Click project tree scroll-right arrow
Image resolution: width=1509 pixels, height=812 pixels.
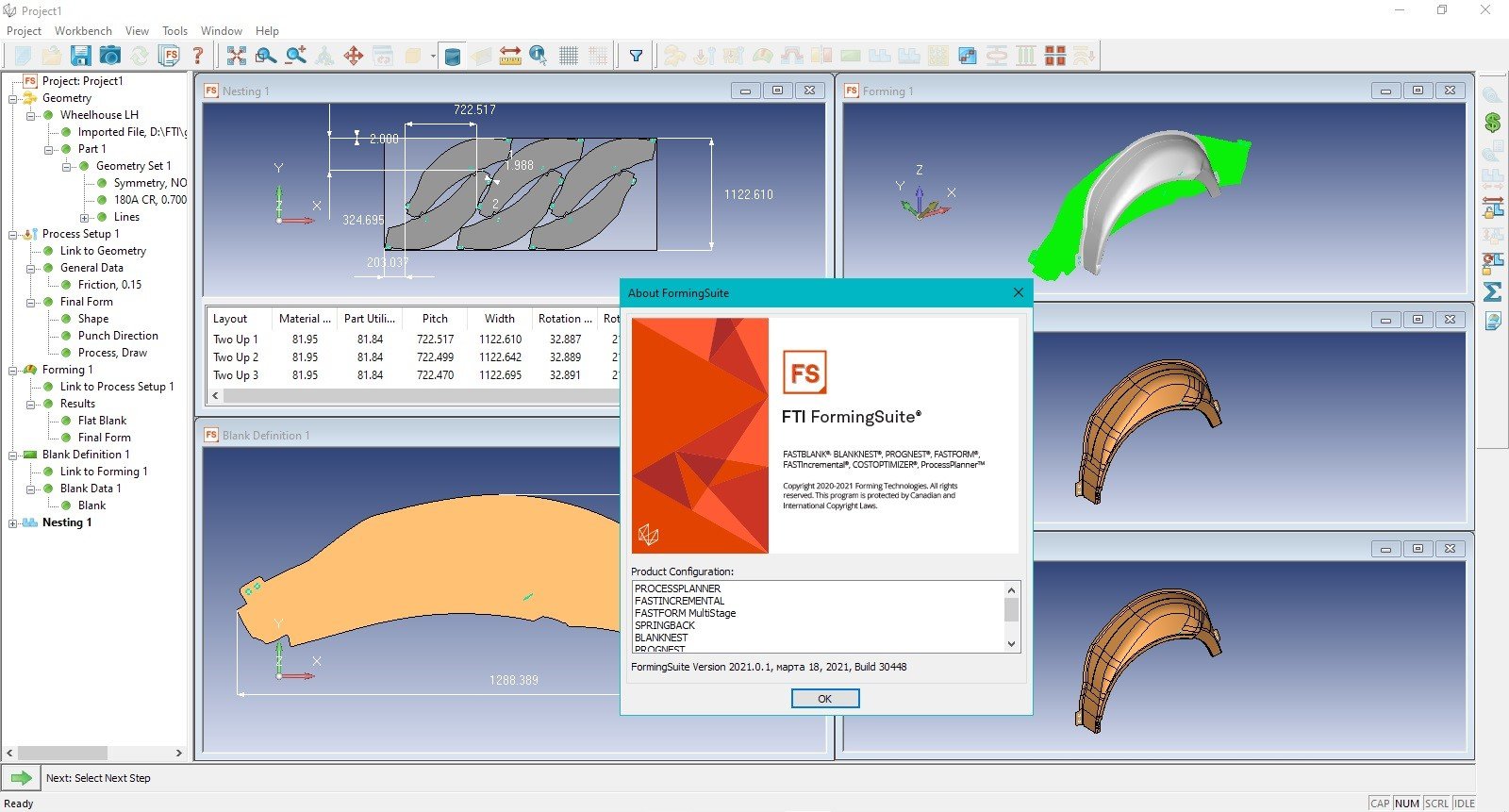coord(179,753)
